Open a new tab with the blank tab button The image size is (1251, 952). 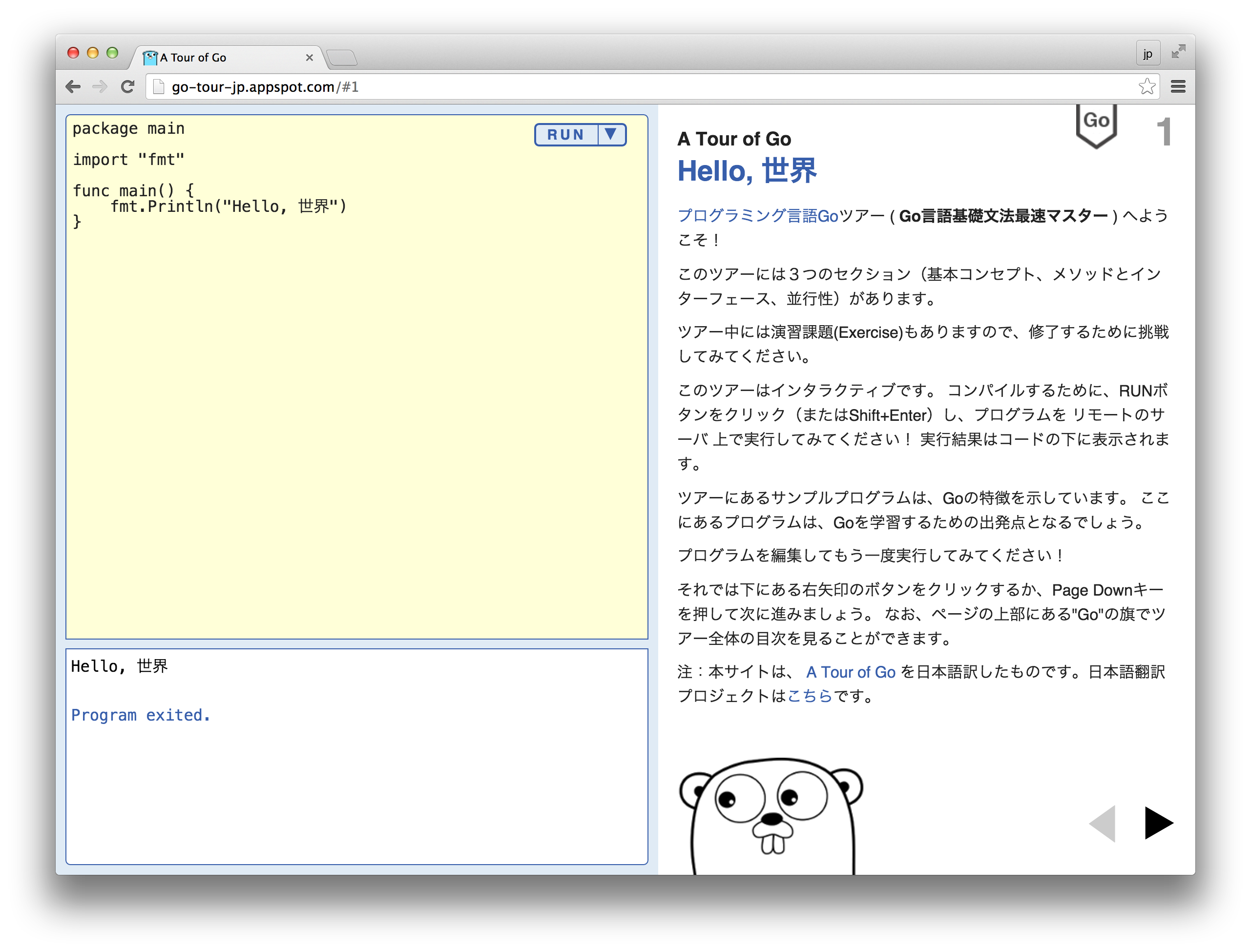341,57
